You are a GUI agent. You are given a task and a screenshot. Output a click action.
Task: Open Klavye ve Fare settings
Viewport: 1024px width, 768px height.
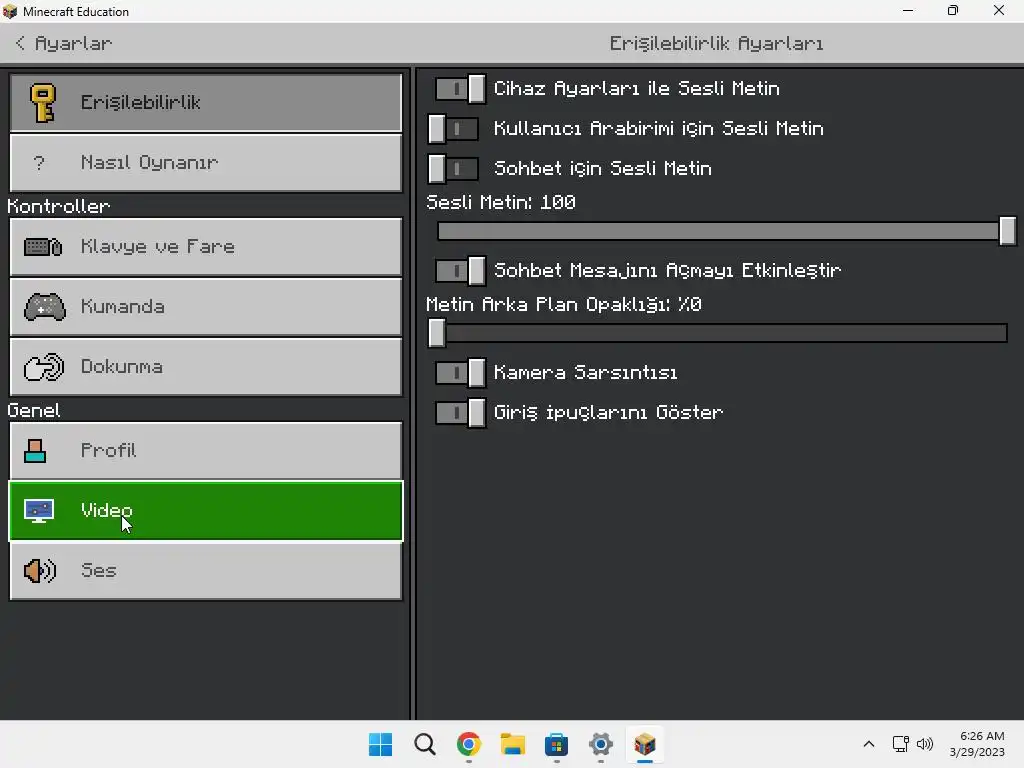pos(206,247)
